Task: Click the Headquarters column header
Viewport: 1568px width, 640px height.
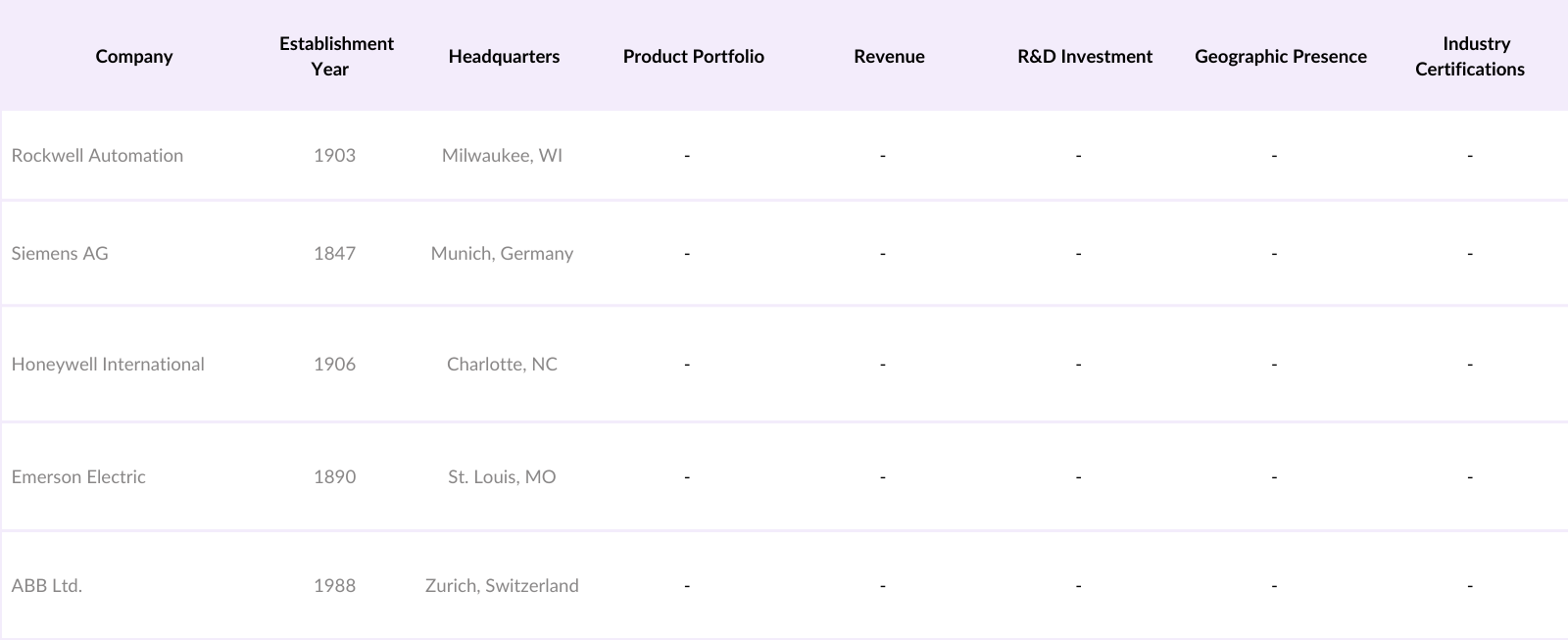Action: click(504, 56)
